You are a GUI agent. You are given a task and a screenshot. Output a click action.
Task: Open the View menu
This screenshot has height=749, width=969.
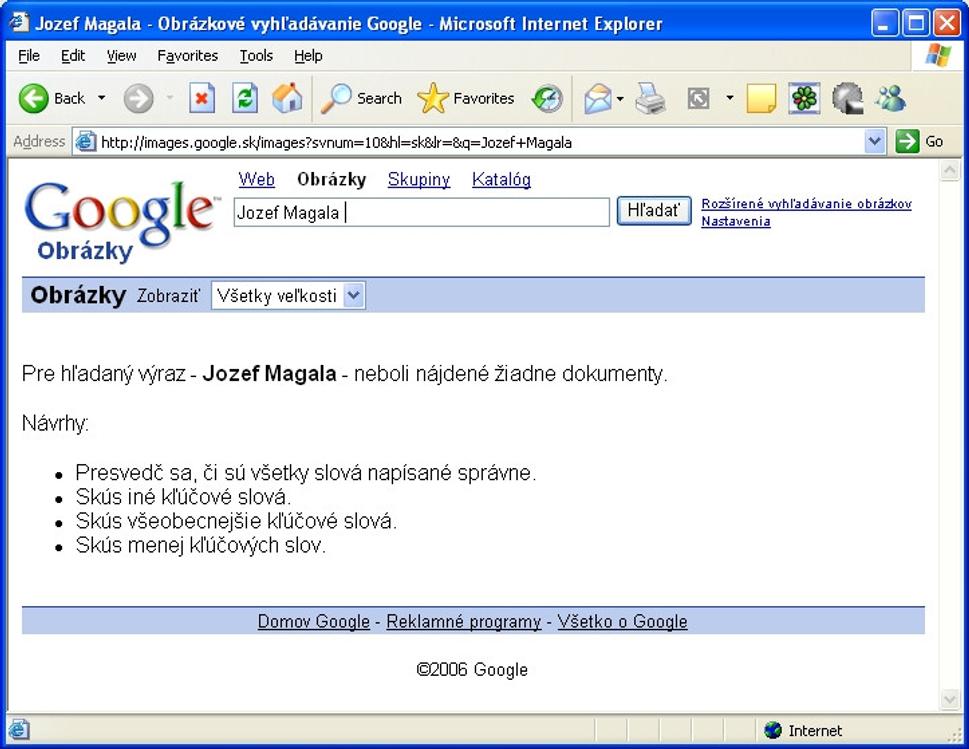click(121, 56)
